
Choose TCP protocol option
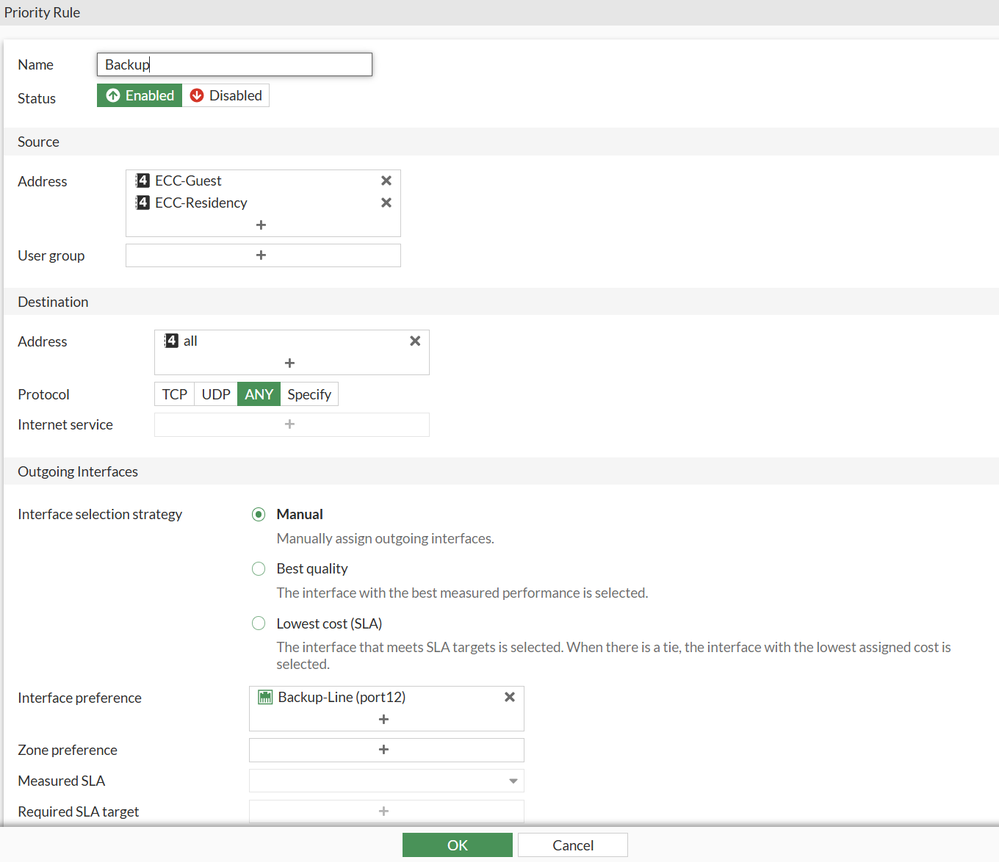pyautogui.click(x=175, y=394)
